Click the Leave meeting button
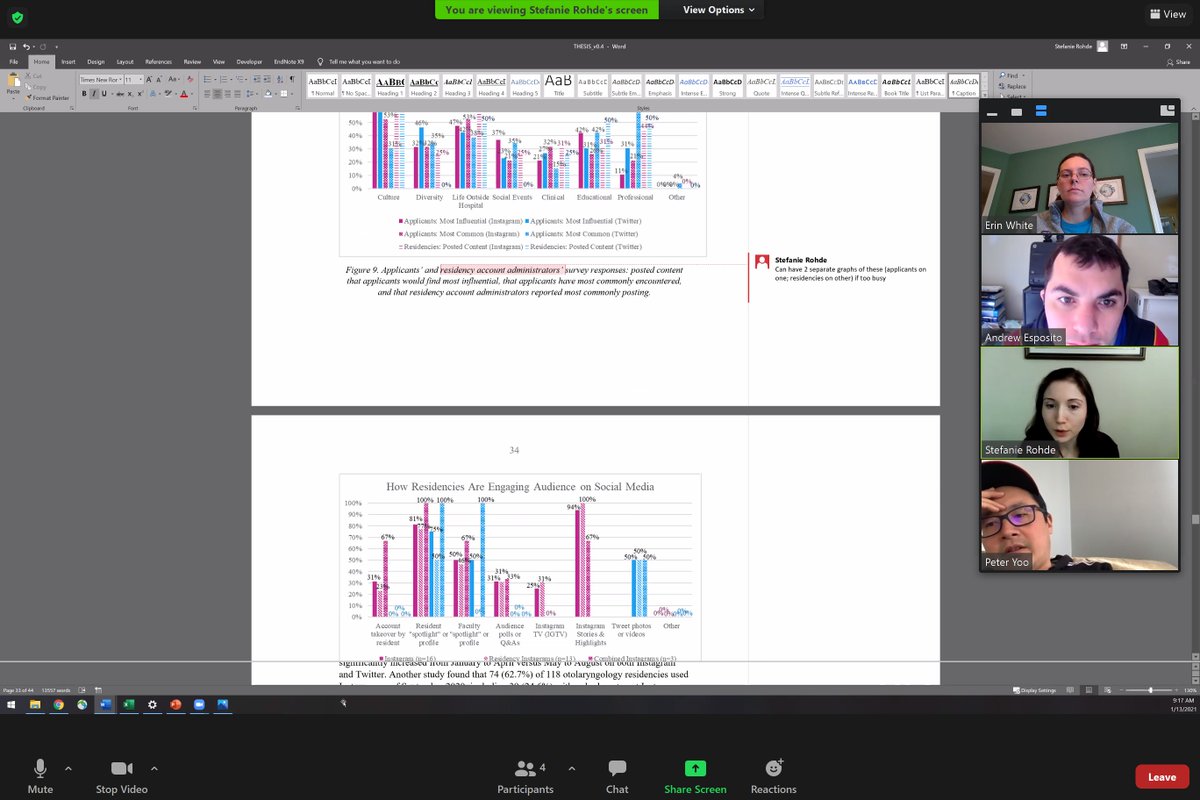Screen dimensions: 1200x800 click(x=1161, y=776)
